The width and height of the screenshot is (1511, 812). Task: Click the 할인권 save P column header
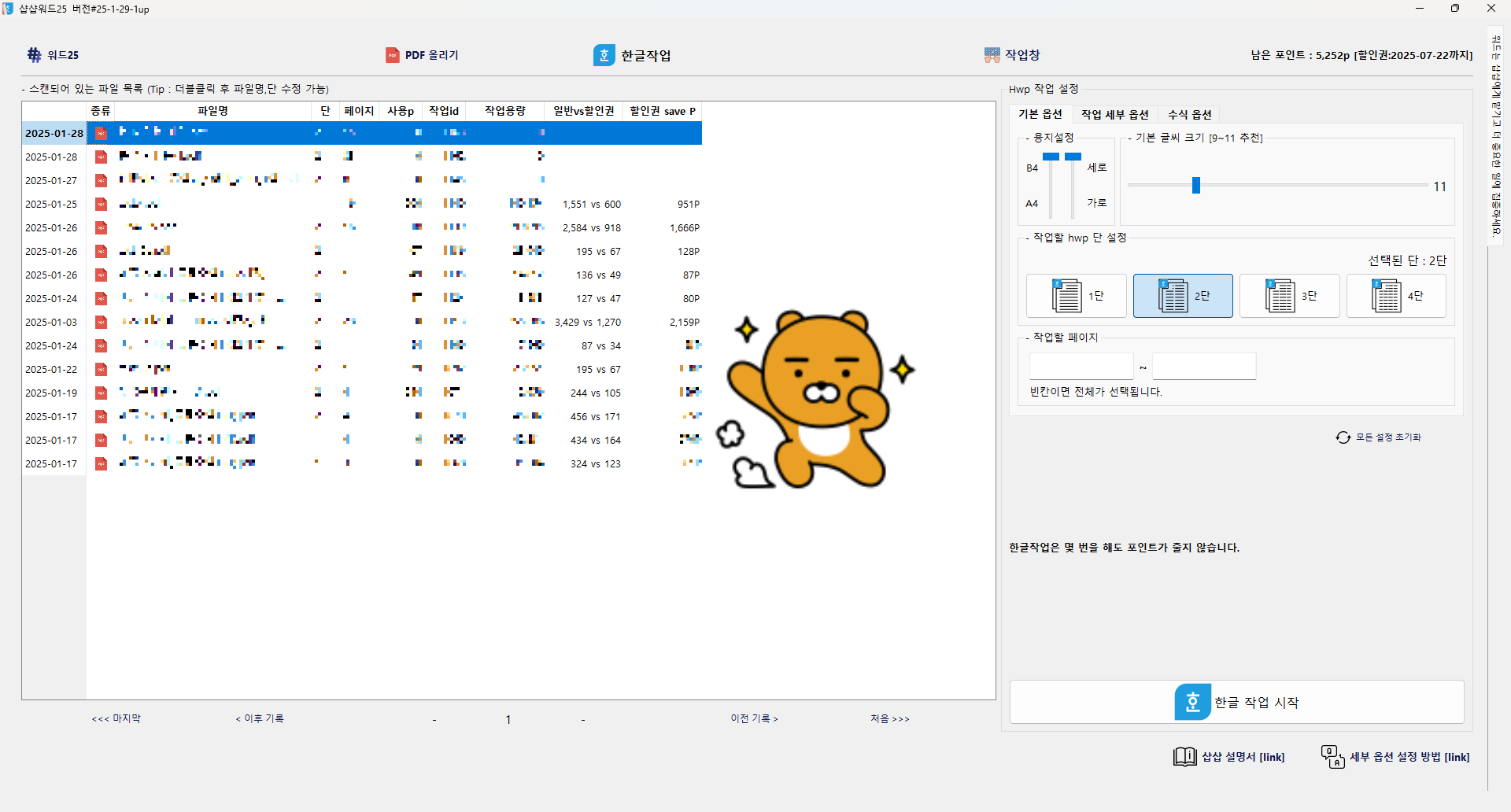pyautogui.click(x=662, y=111)
